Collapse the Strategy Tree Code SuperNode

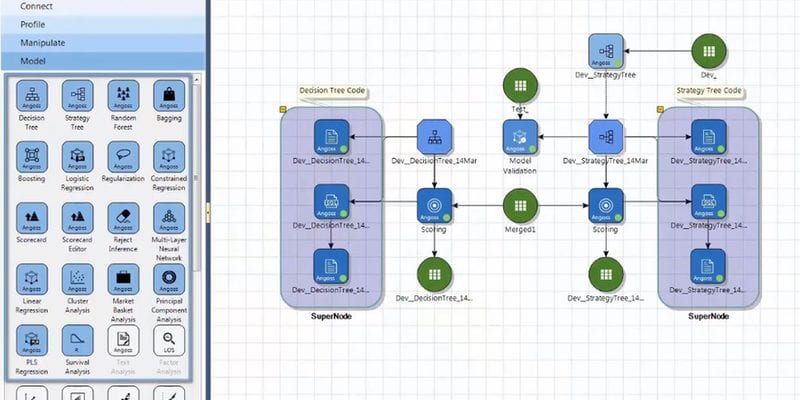[x=660, y=109]
